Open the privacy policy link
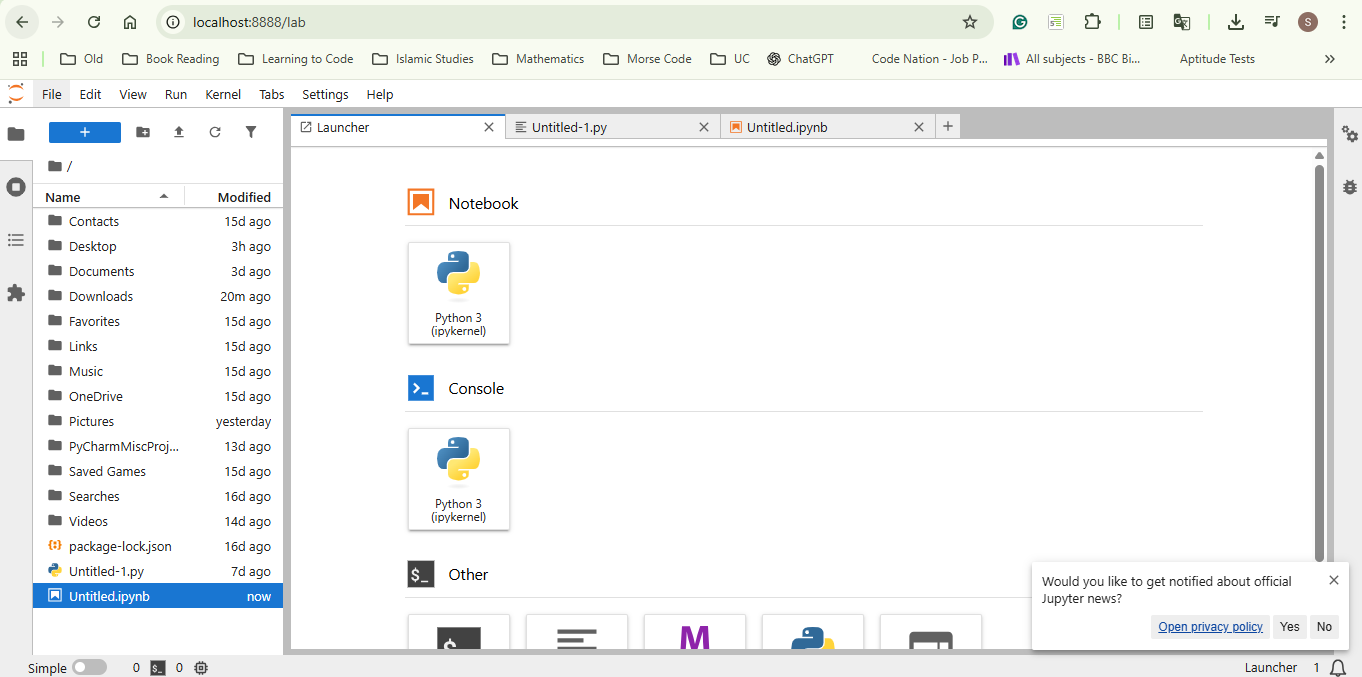Viewport: 1362px width, 677px height. (1210, 627)
